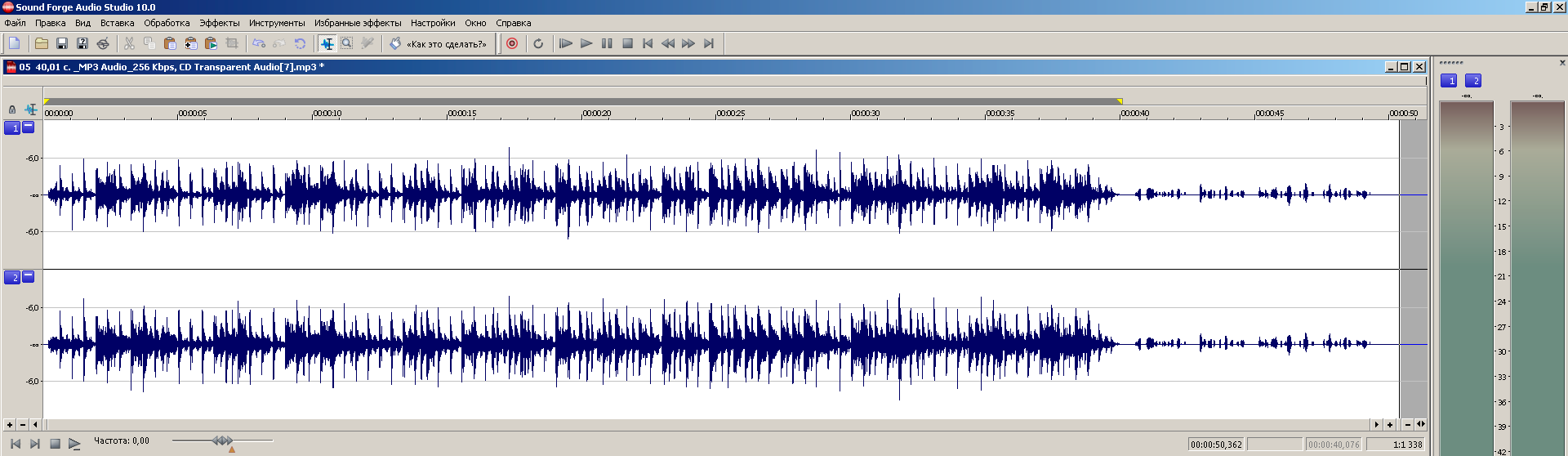Open the Вид menu
The width and height of the screenshot is (1568, 456).
point(82,23)
